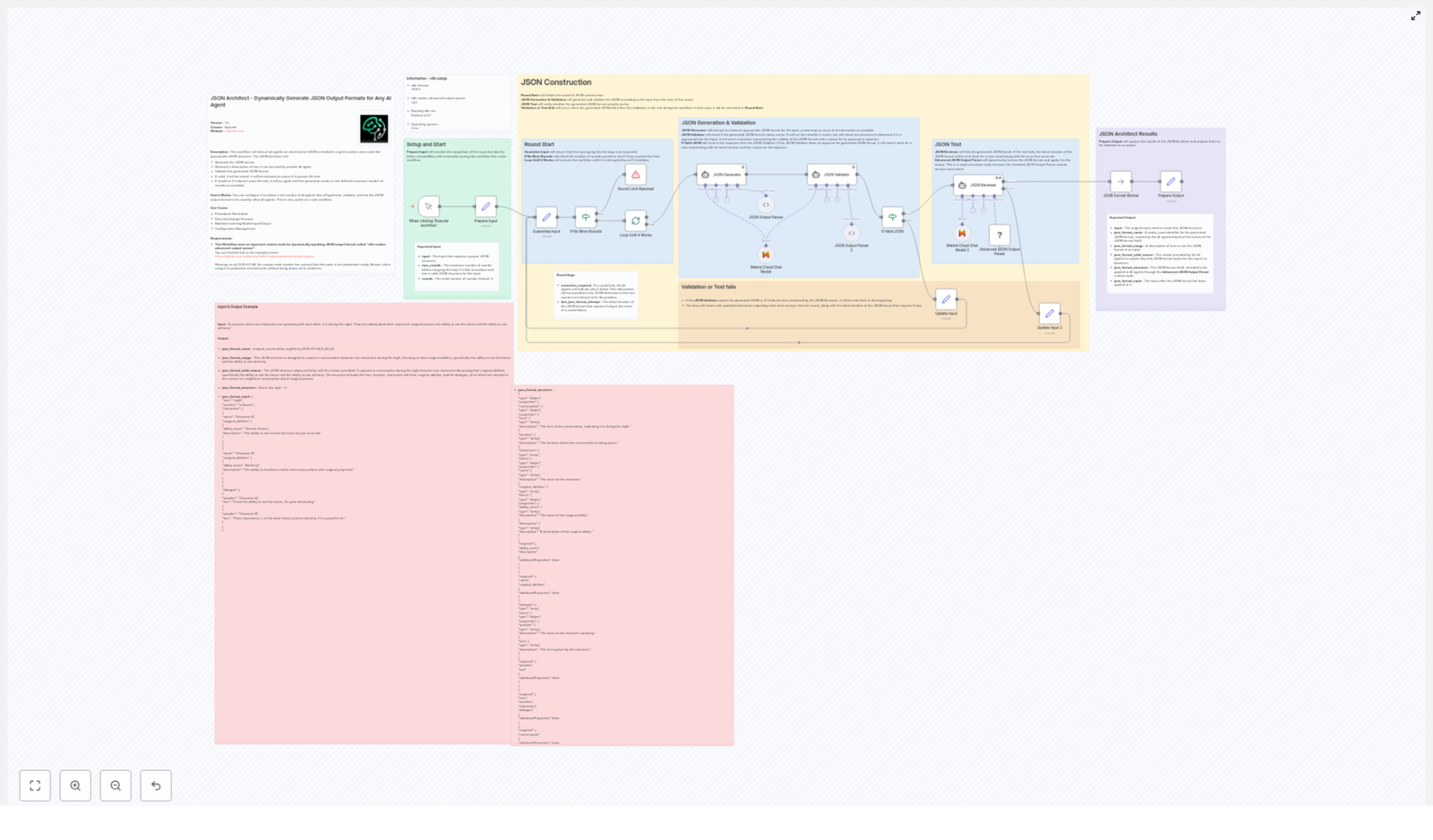Click the reset view arrow control
The image size is (1433, 840).
coord(156,785)
